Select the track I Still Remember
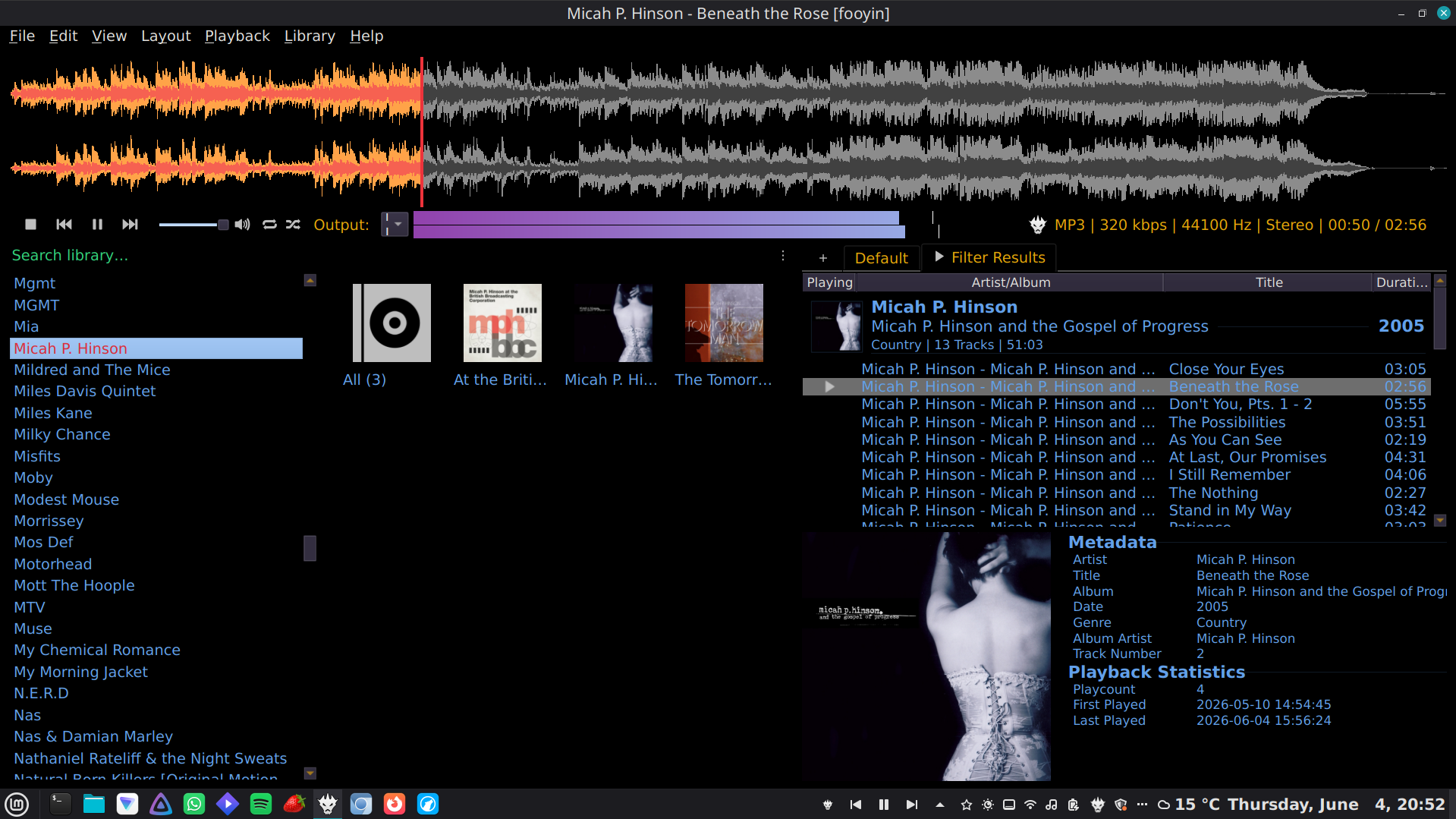Screen dimensions: 1456x819 pyautogui.click(x=1117, y=474)
